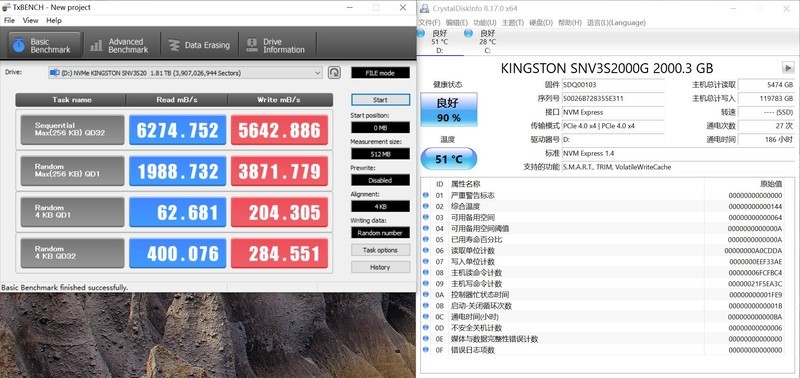The width and height of the screenshot is (800, 378).
Task: Open the Measurement size 512 MB selector
Action: click(x=380, y=154)
